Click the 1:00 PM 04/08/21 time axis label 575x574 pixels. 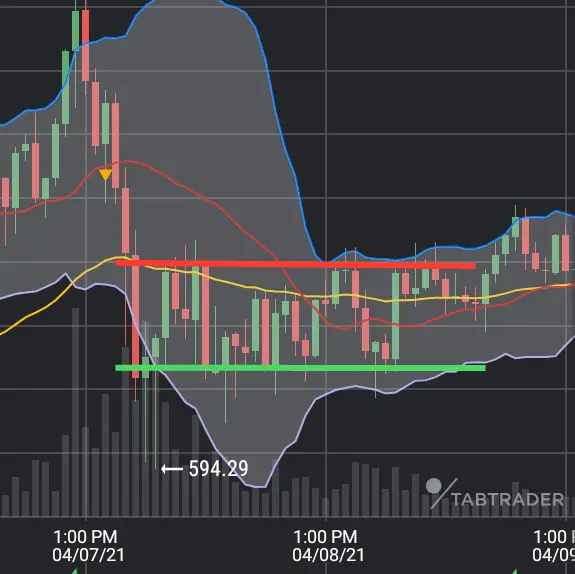(327, 546)
